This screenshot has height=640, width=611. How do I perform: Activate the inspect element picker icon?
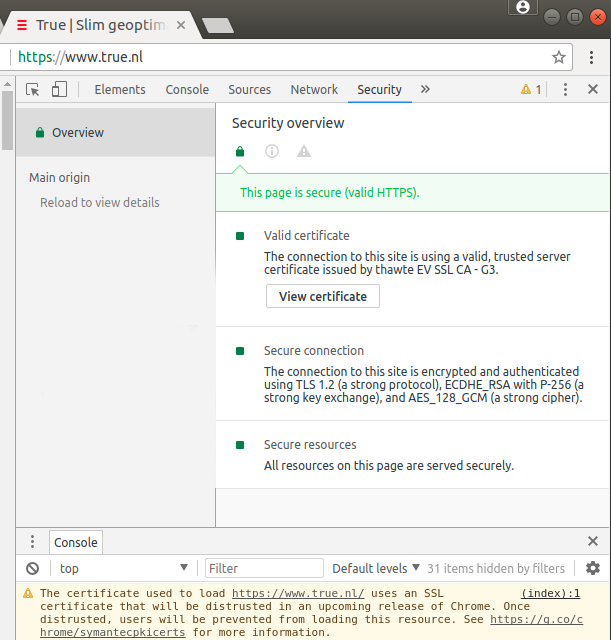33,89
